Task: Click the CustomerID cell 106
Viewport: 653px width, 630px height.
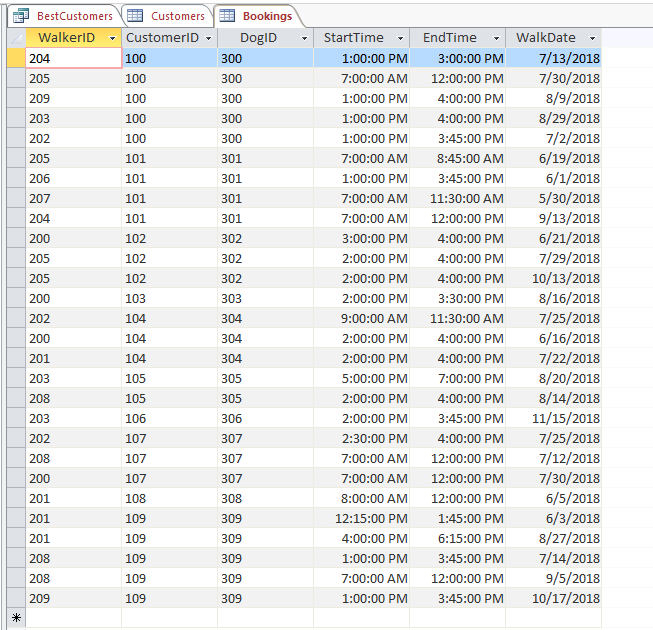Action: [169, 418]
